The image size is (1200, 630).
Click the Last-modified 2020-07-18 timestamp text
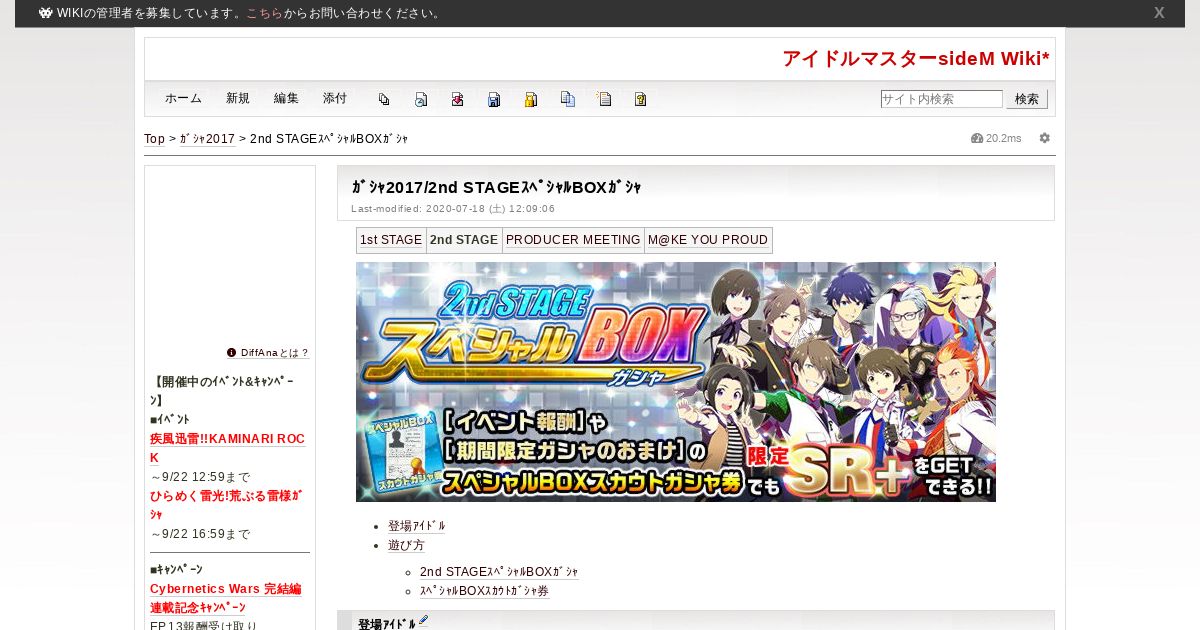click(x=453, y=209)
